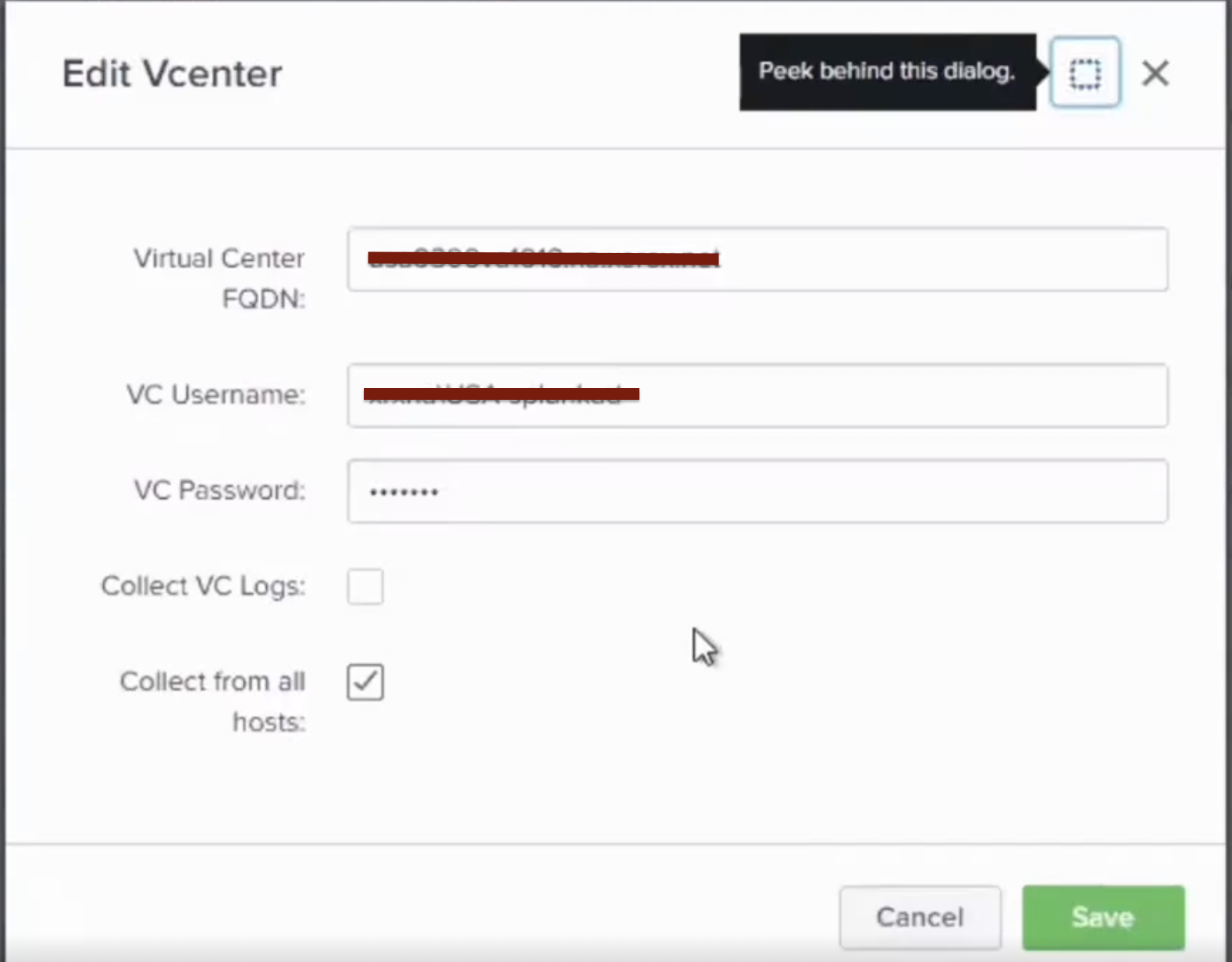Focus the VC Password field
Screen dimensions: 1232x962
pos(757,491)
